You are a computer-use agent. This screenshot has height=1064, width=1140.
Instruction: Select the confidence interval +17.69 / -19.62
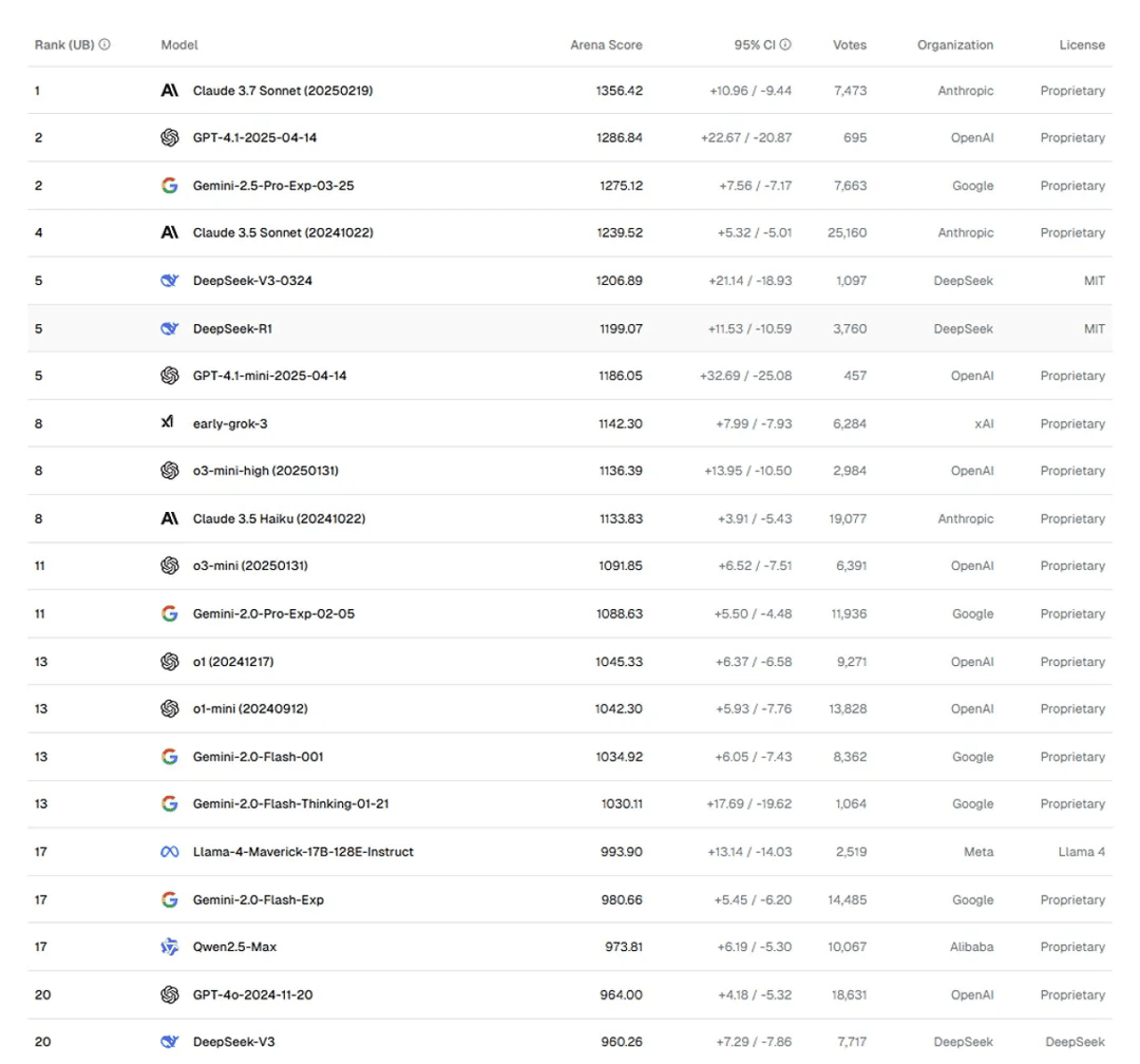749,804
